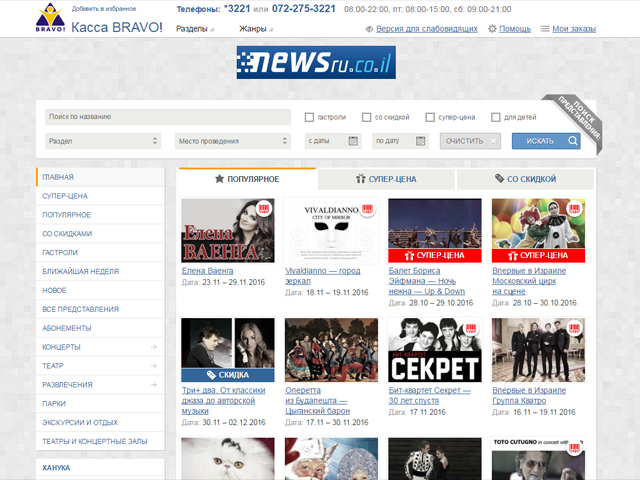Toggle the 'для детей' checkbox
The image size is (640, 480).
click(x=496, y=117)
